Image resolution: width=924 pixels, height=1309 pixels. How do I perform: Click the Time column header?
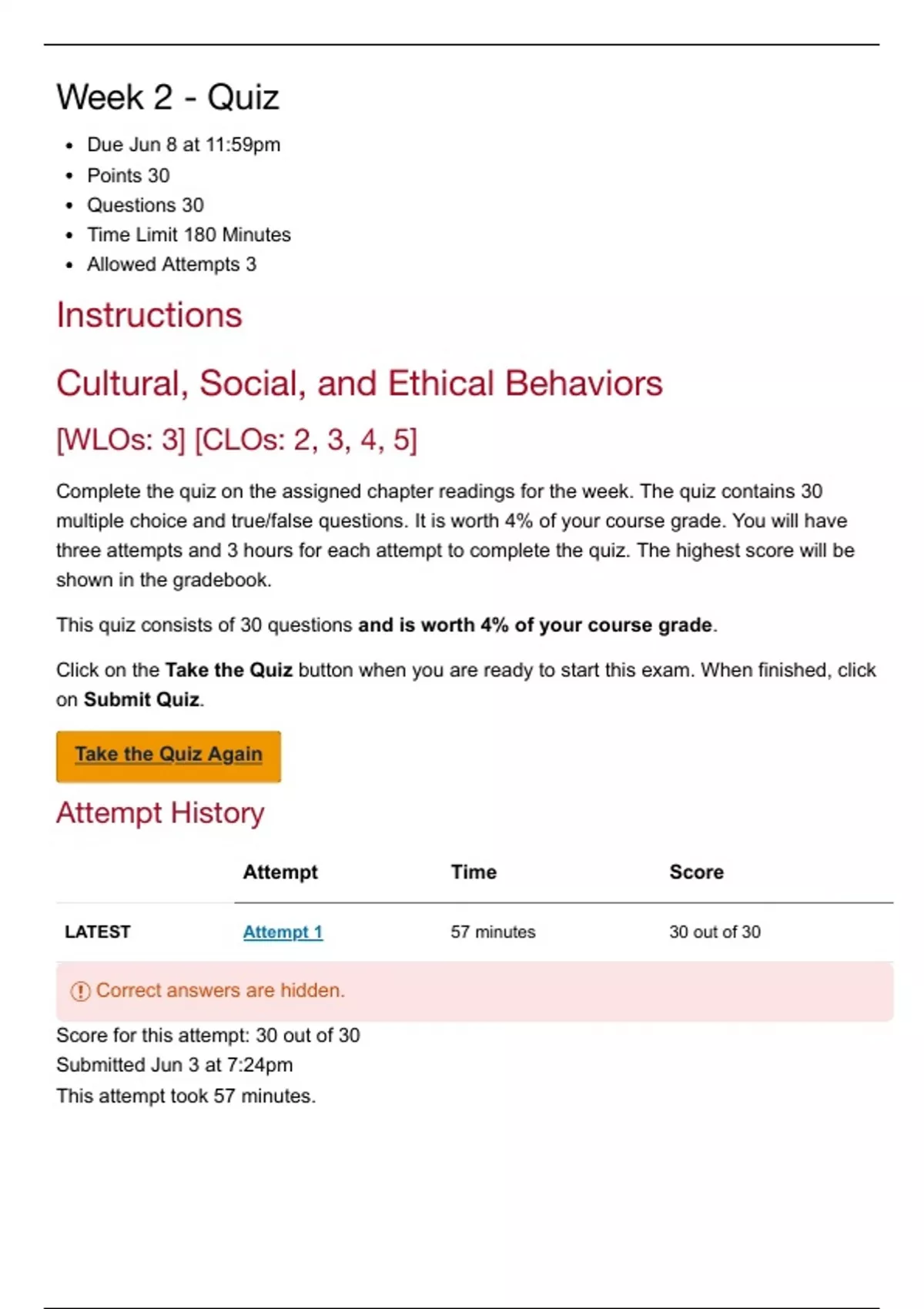[x=474, y=872]
